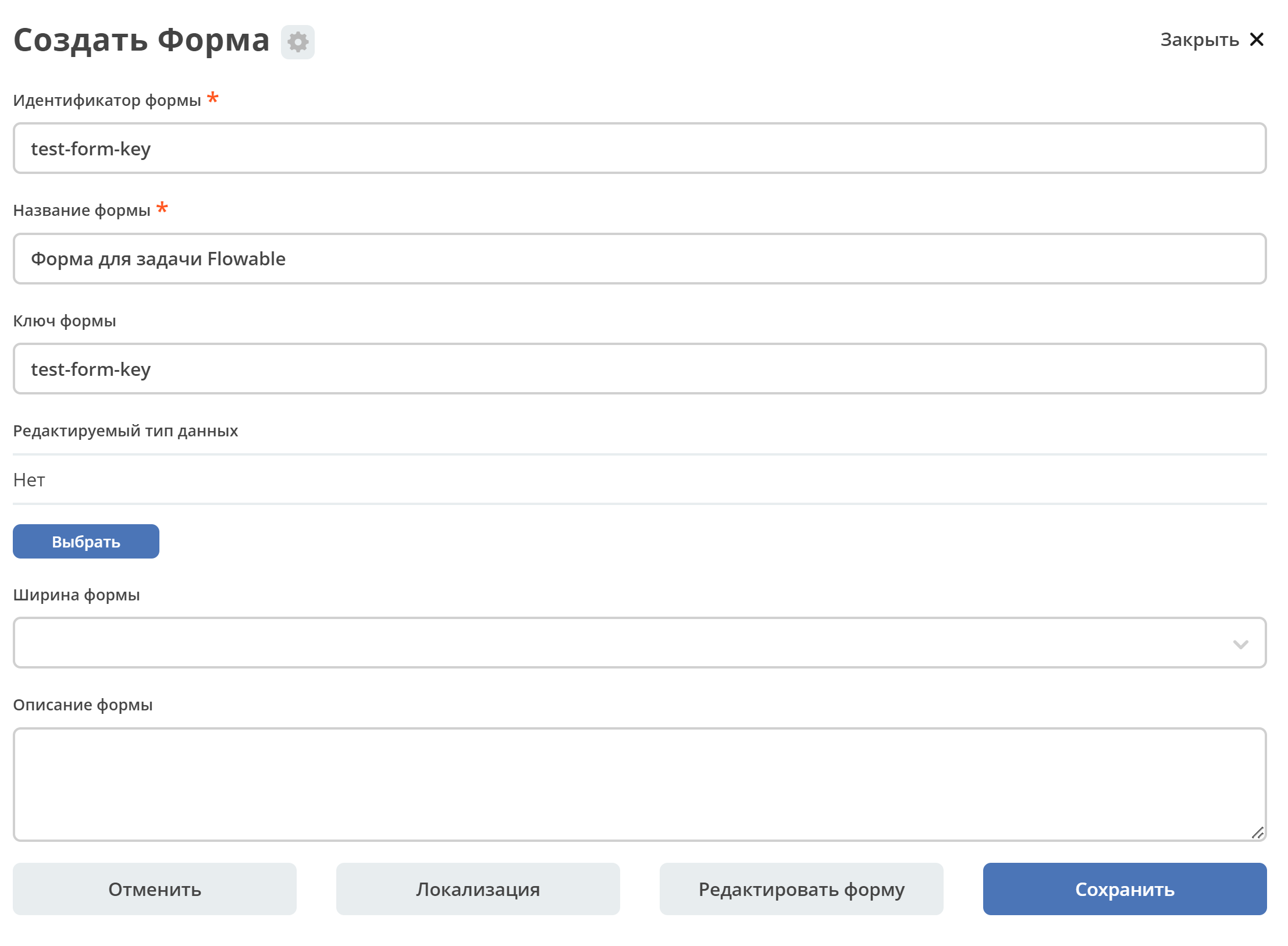1288x946 pixels.
Task: Open the gear settings icon beside the title
Action: (297, 42)
